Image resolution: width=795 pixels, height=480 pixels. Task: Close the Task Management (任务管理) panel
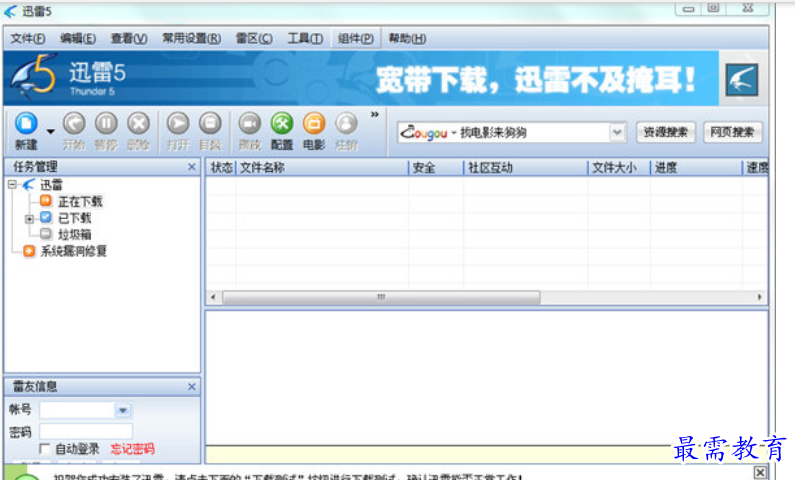192,167
